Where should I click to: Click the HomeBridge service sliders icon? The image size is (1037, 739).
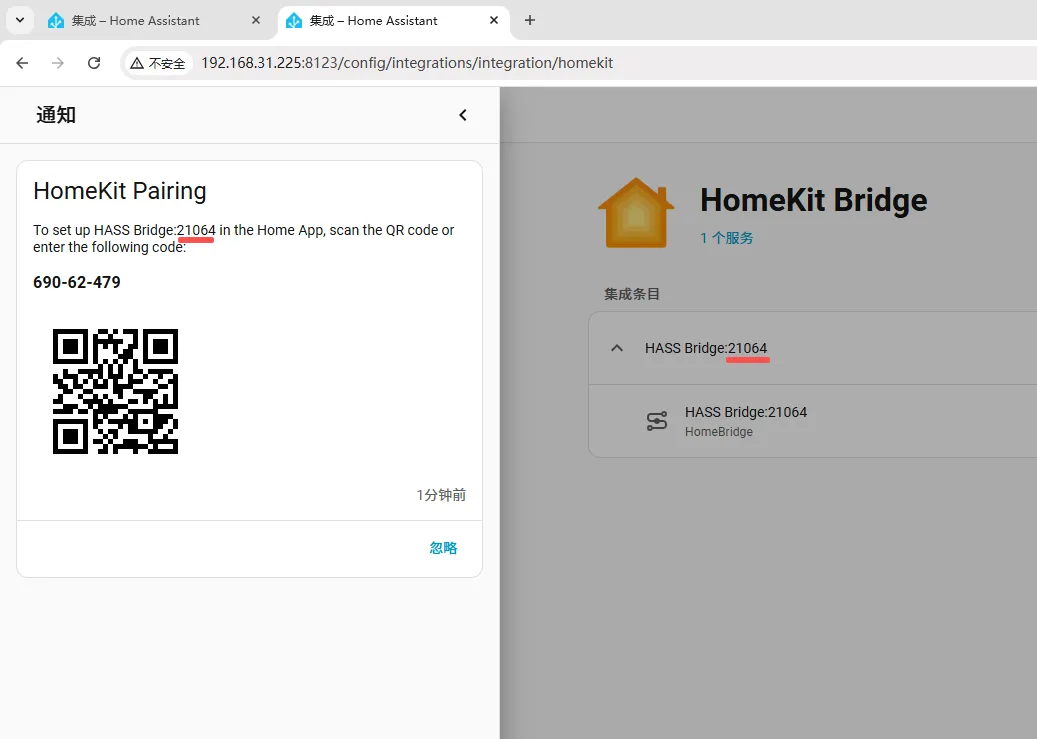click(x=657, y=421)
